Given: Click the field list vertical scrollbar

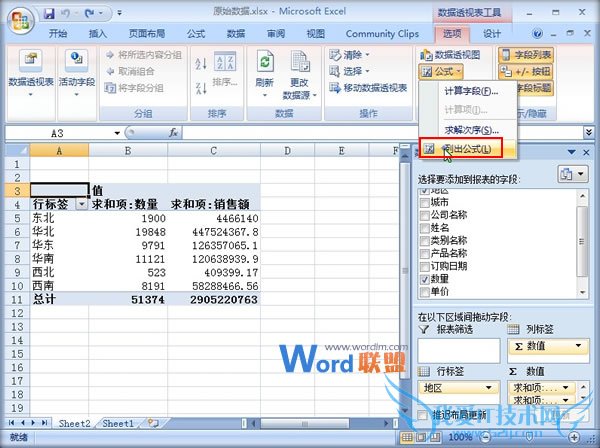Looking at the screenshot, I should tap(582, 243).
